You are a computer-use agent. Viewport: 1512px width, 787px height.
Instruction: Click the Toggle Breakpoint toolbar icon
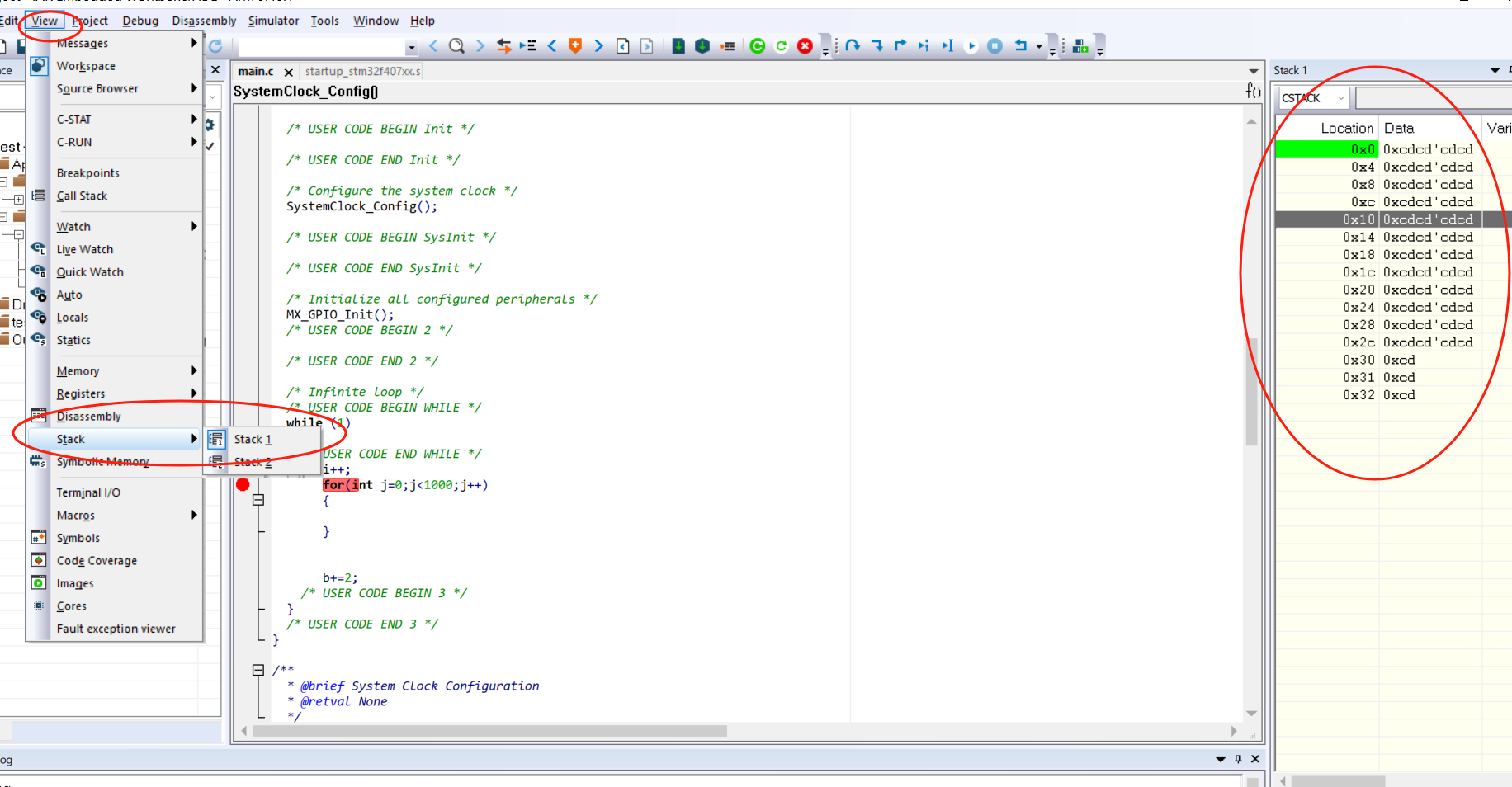727,46
